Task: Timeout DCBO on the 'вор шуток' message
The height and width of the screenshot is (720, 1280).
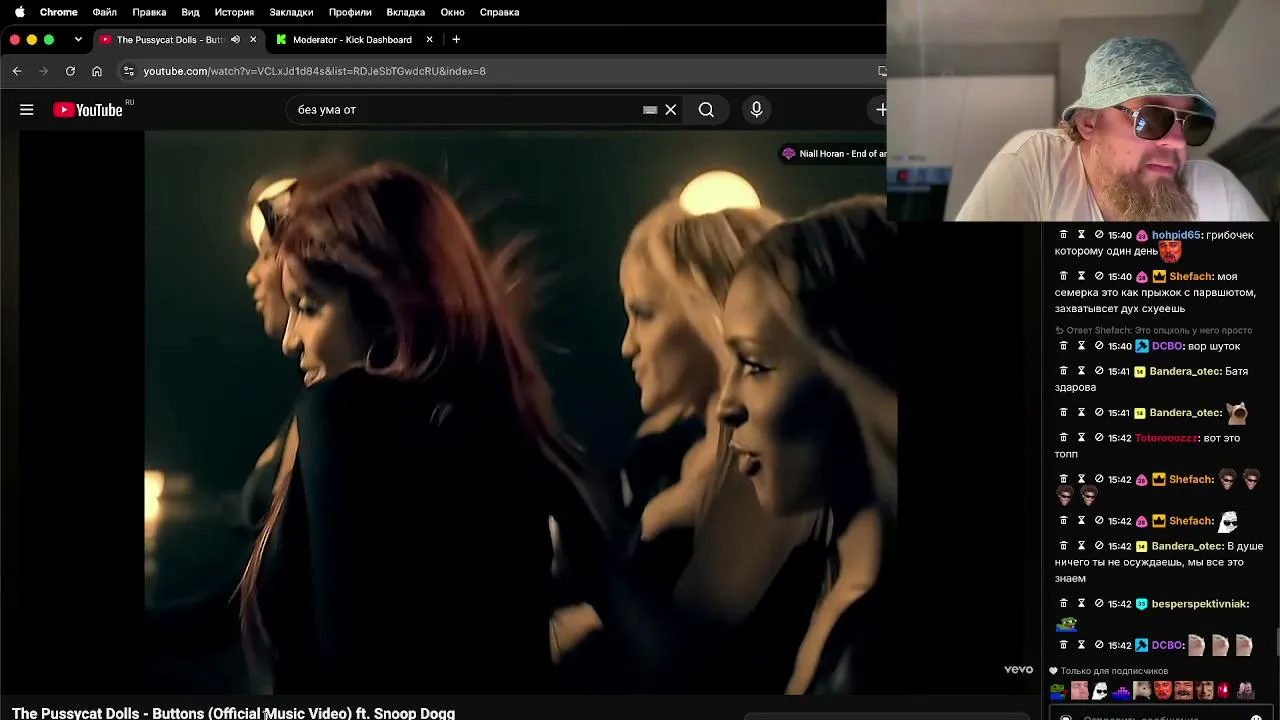Action: point(1081,346)
